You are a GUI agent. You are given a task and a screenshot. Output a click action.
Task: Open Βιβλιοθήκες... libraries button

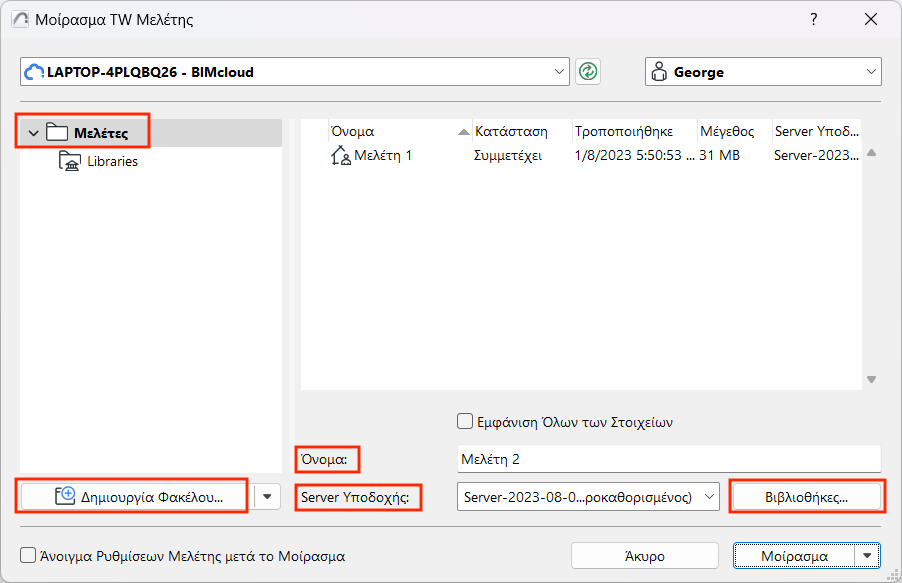pyautogui.click(x=806, y=497)
